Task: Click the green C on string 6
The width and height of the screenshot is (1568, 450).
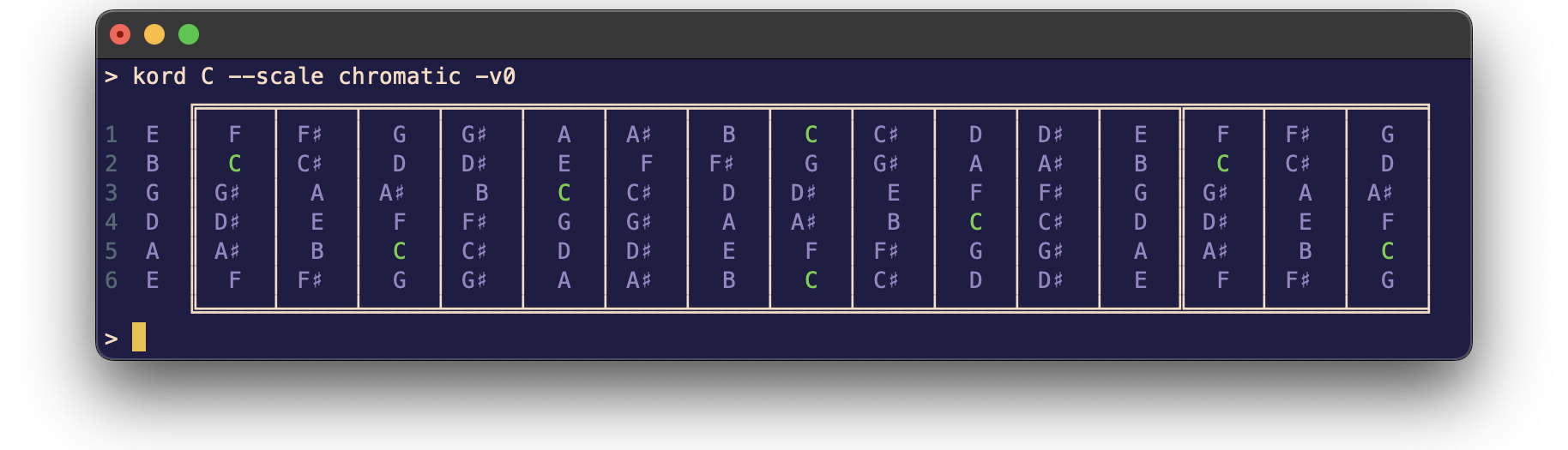Action: tap(811, 280)
